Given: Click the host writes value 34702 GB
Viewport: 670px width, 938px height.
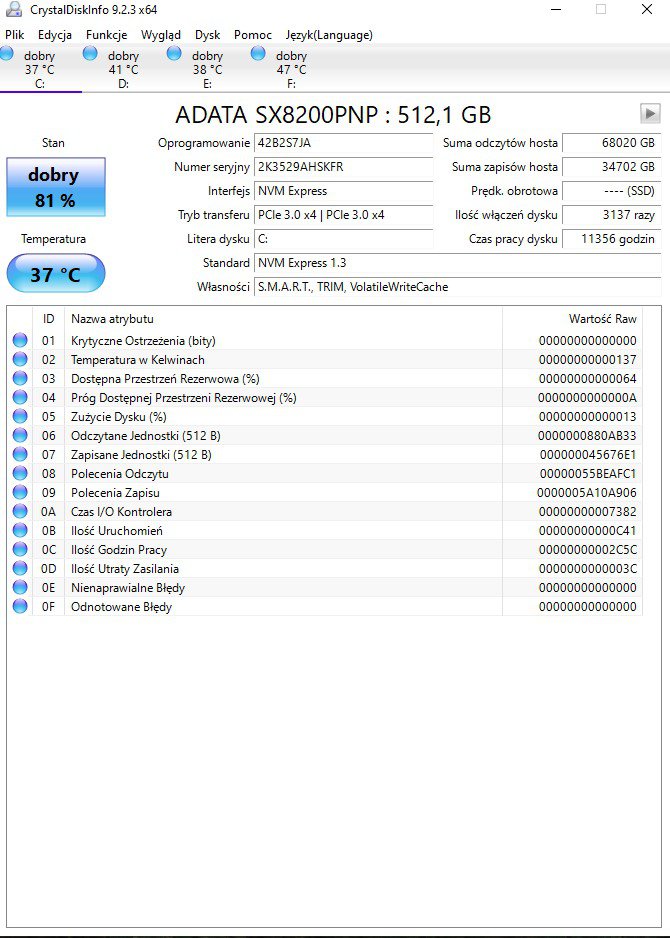Looking at the screenshot, I should click(612, 167).
